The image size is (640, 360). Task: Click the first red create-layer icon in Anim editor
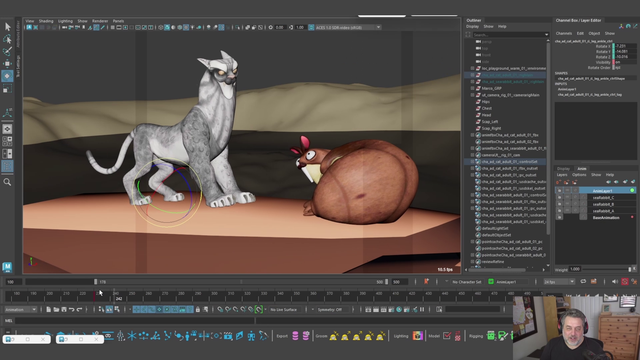[559, 182]
